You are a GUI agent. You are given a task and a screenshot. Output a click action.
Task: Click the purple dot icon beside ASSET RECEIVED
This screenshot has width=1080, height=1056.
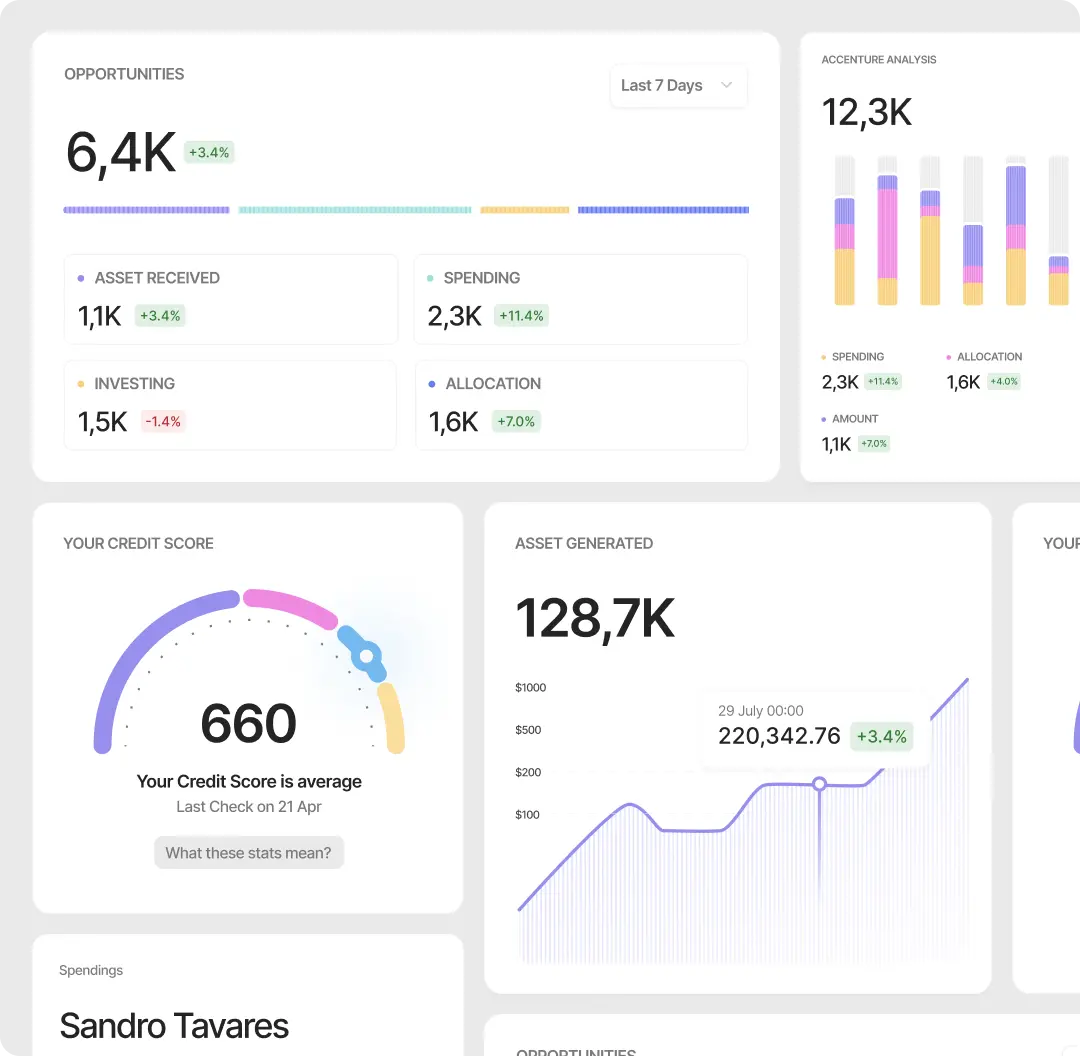click(x=81, y=278)
